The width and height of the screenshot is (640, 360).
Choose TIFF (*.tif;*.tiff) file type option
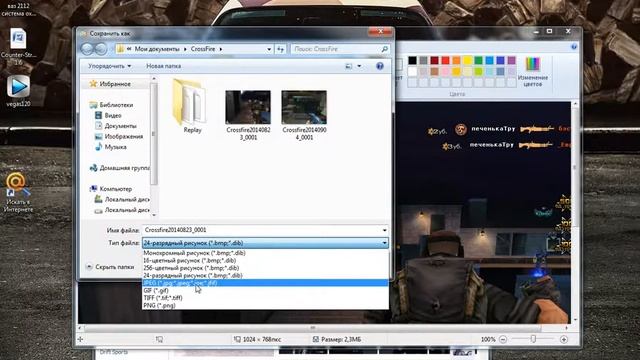(x=265, y=298)
